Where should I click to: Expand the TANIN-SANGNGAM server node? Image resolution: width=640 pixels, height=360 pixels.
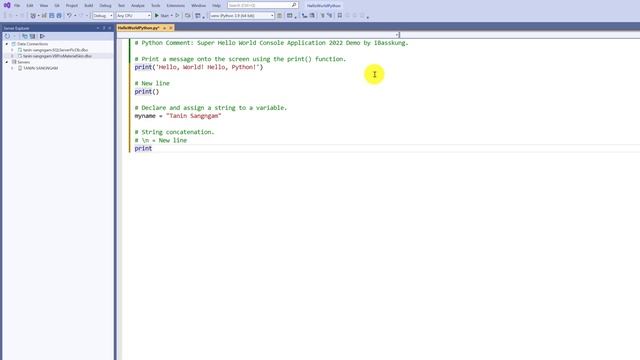pyautogui.click(x=12, y=68)
